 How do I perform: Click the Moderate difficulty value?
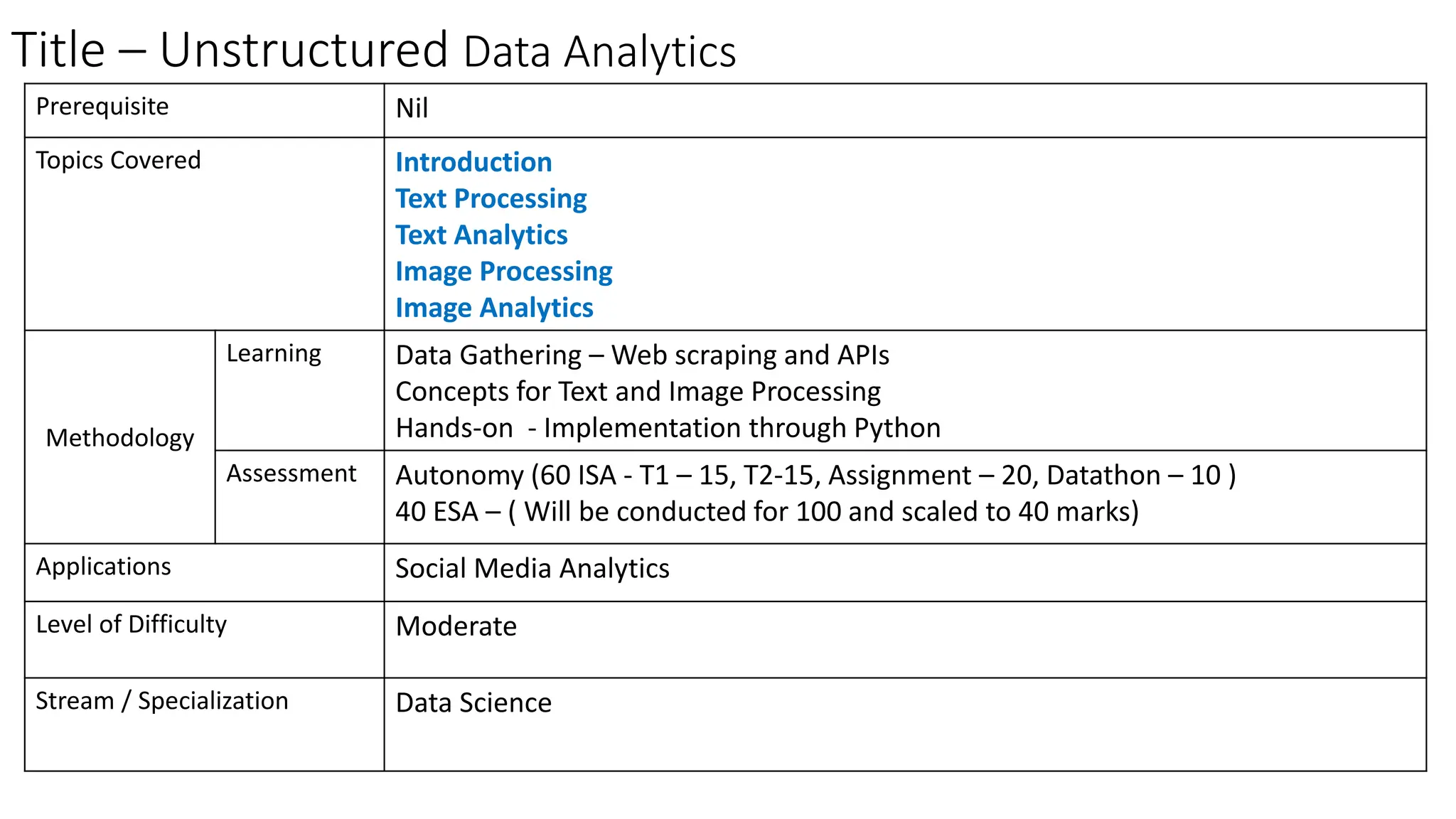click(456, 626)
